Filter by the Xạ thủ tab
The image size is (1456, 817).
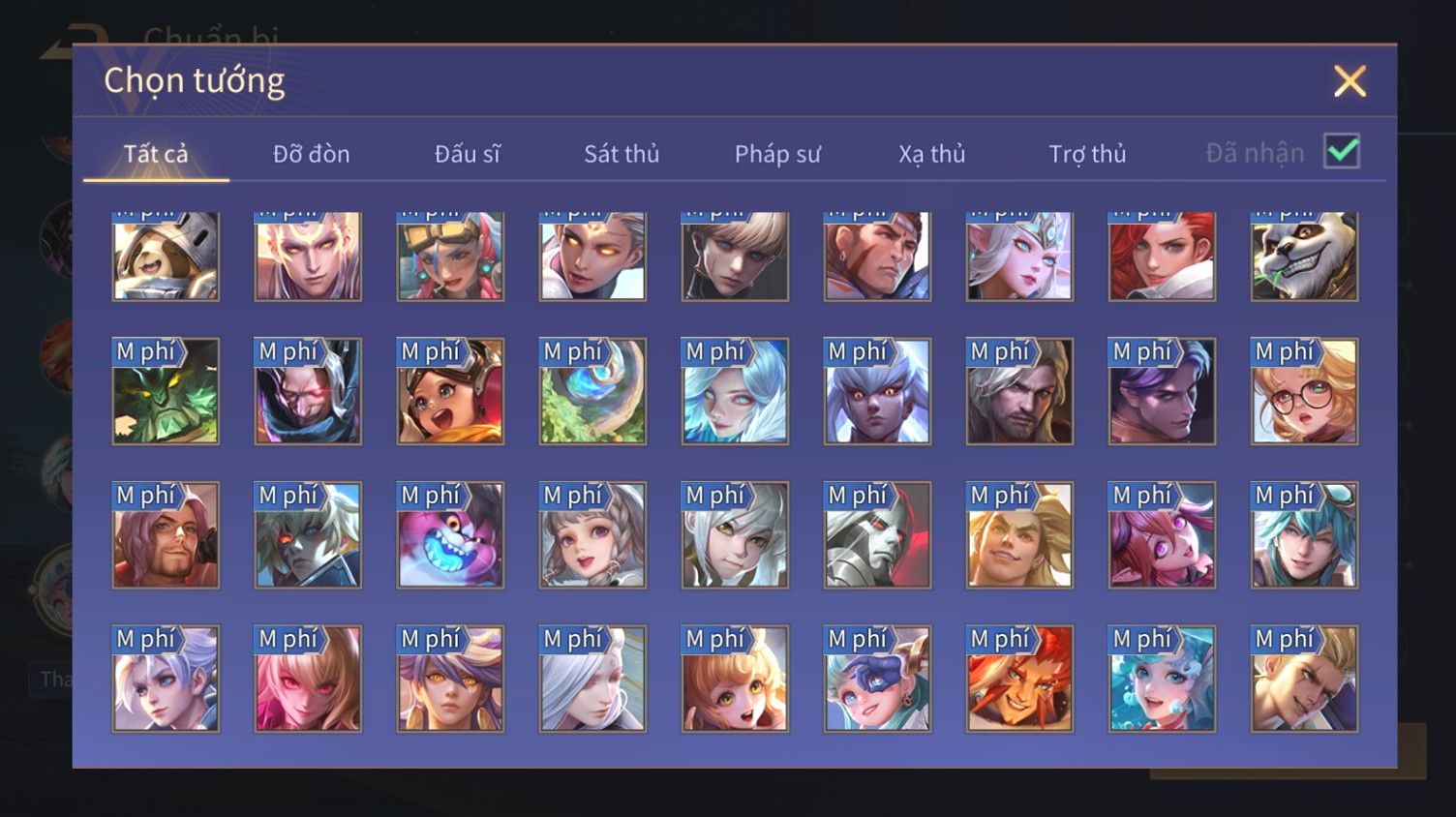(932, 153)
